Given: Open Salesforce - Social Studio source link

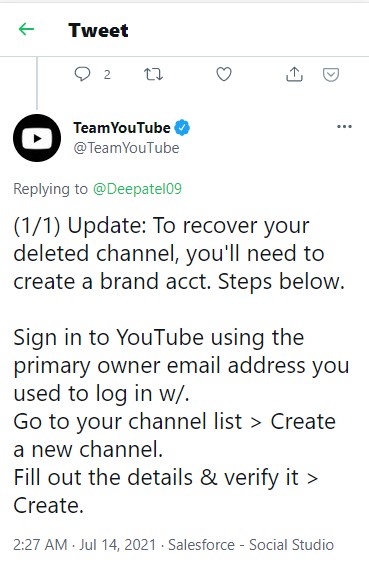Looking at the screenshot, I should 251,545.
